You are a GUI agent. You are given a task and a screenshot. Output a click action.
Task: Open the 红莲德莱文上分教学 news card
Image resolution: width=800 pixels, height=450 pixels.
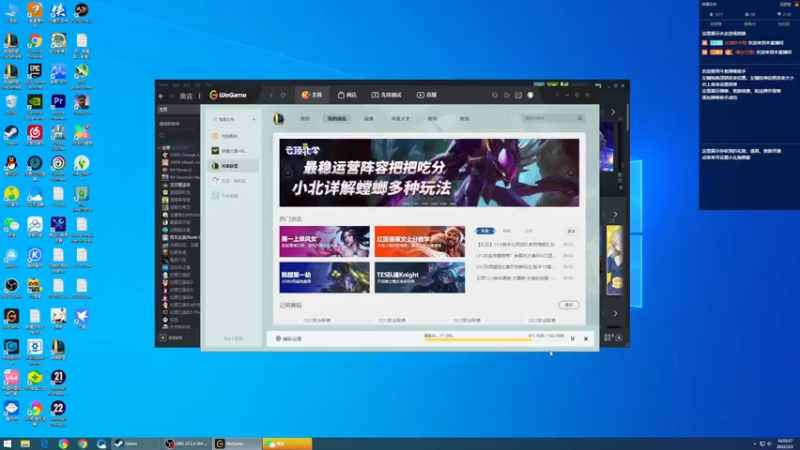pyautogui.click(x=420, y=241)
